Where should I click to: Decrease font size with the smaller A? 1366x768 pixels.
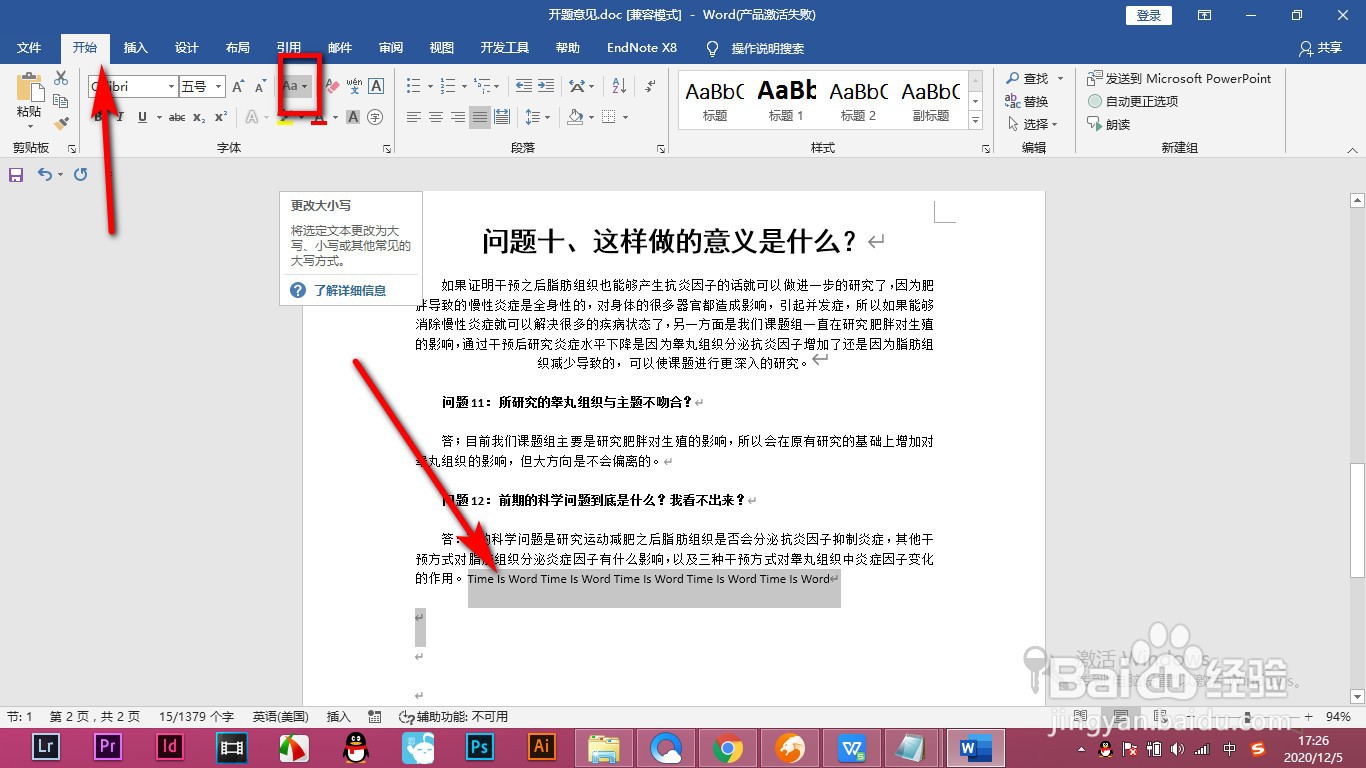[259, 87]
